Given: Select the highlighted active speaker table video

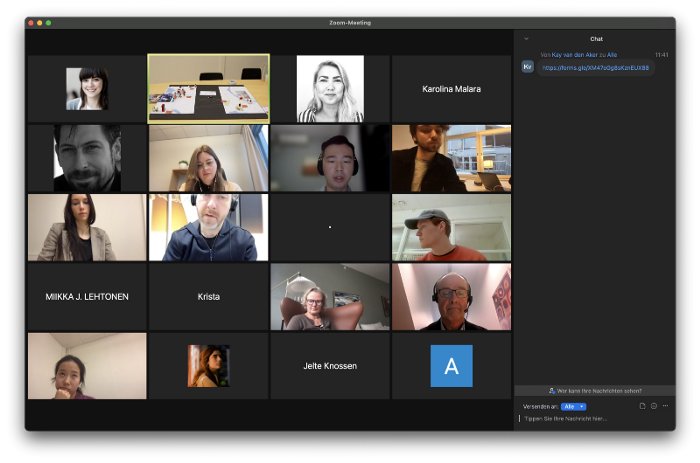Looking at the screenshot, I should point(208,89).
